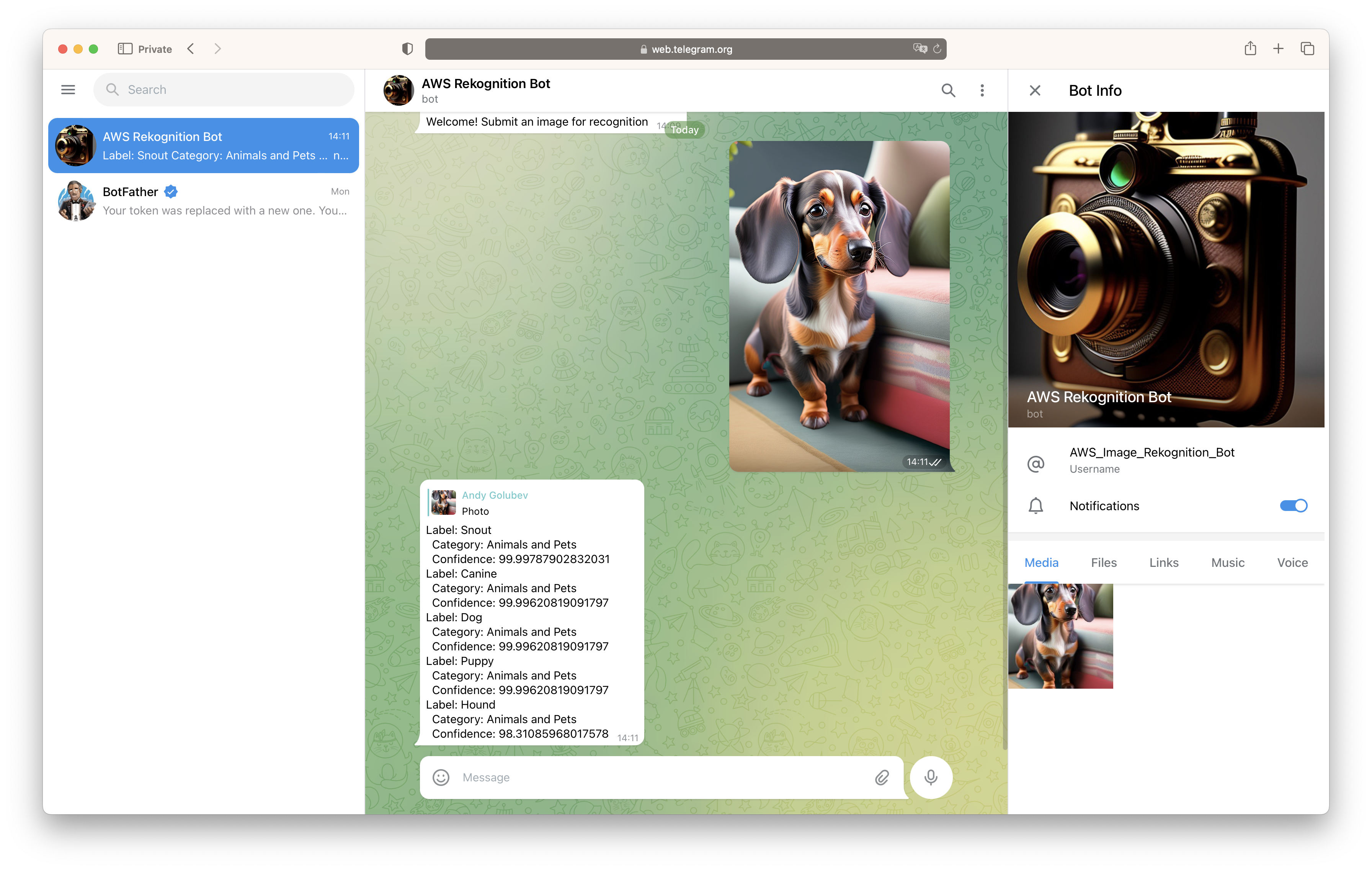This screenshot has width=1372, height=871.
Task: Click the Search chats field
Action: pyautogui.click(x=223, y=90)
